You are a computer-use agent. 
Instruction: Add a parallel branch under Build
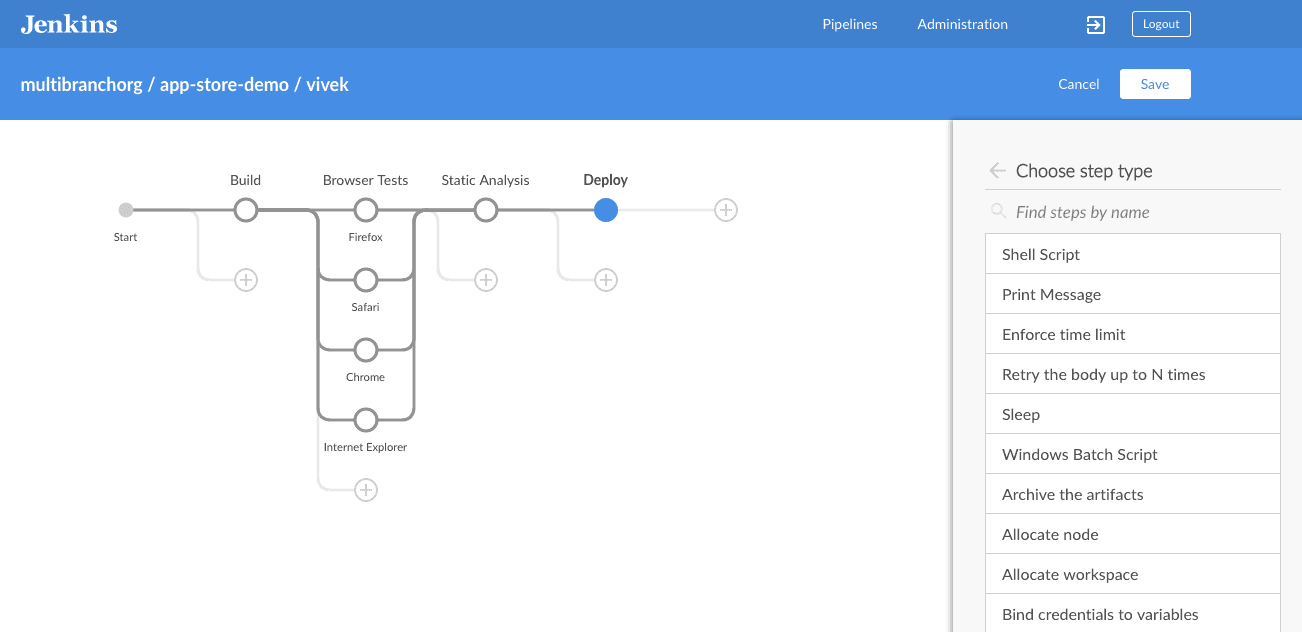pos(245,280)
